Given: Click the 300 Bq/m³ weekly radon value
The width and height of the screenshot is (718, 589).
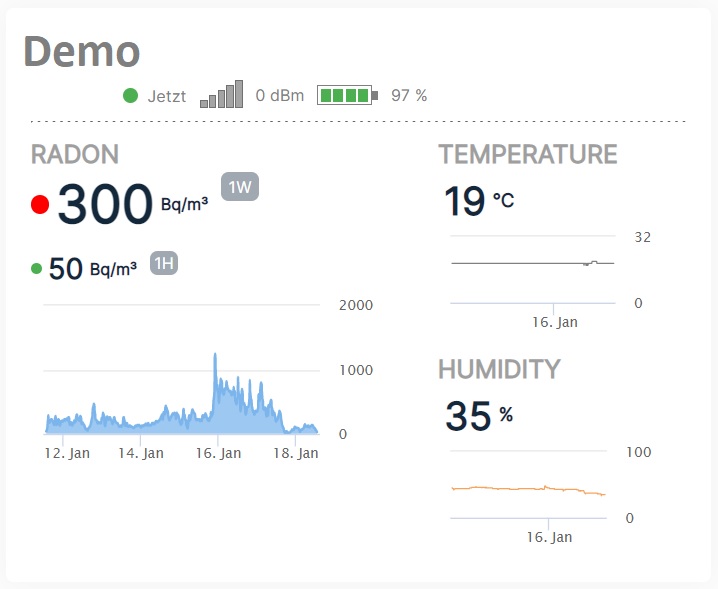Looking at the screenshot, I should coord(105,205).
